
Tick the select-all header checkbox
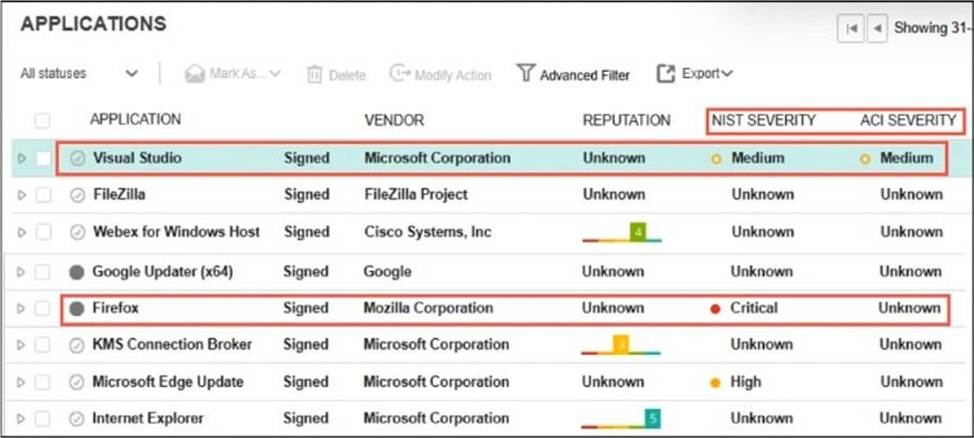42,121
